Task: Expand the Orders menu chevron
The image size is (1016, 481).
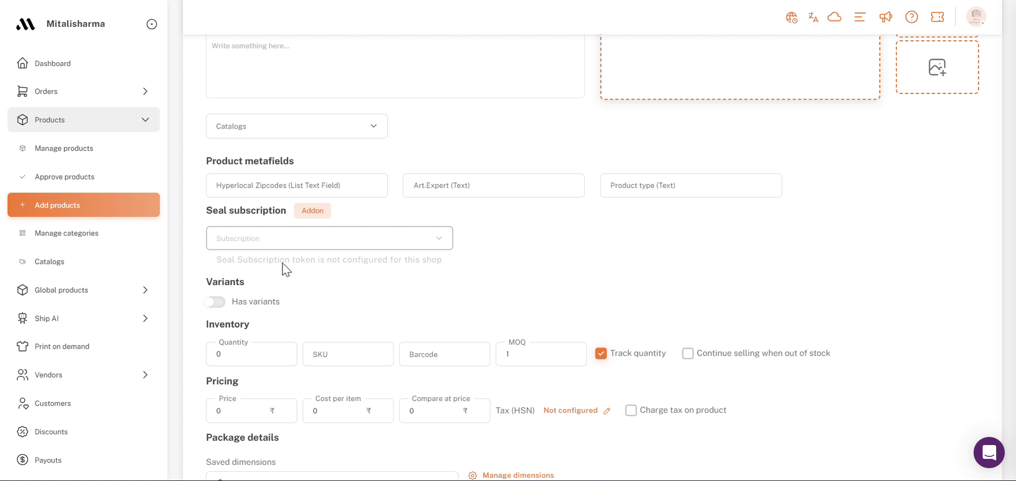Action: pos(145,91)
